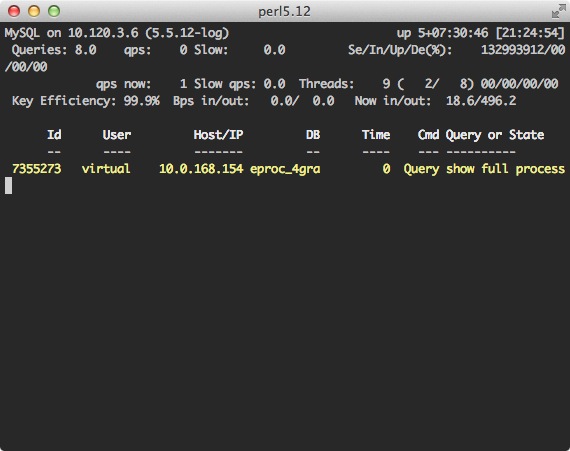Click the Id column header
The height and width of the screenshot is (451, 570).
click(x=54, y=135)
